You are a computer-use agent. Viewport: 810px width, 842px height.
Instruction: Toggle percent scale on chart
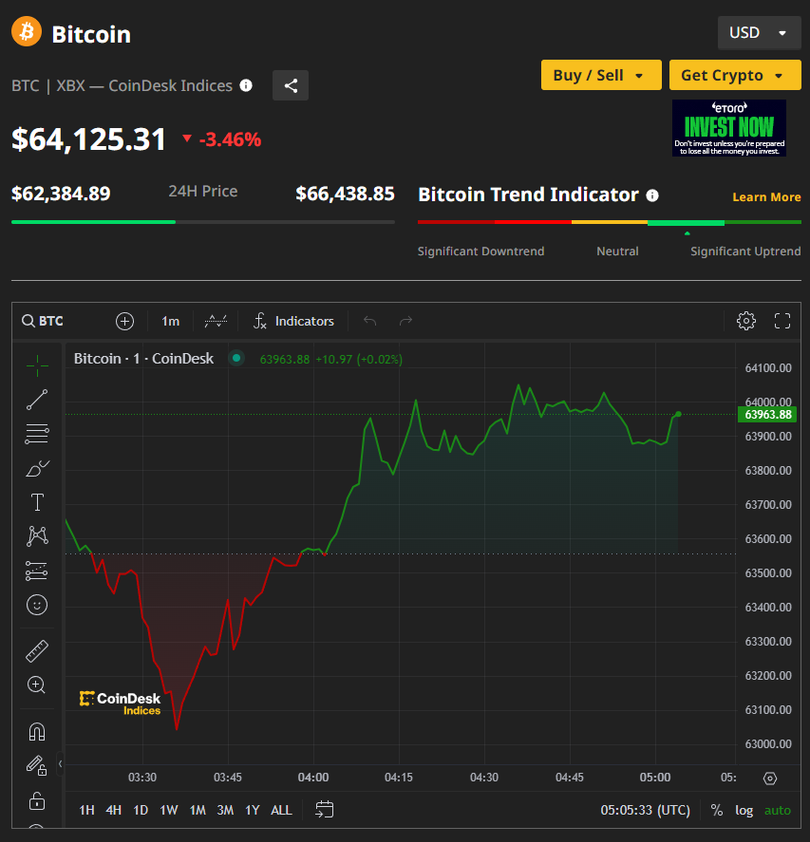click(x=717, y=810)
